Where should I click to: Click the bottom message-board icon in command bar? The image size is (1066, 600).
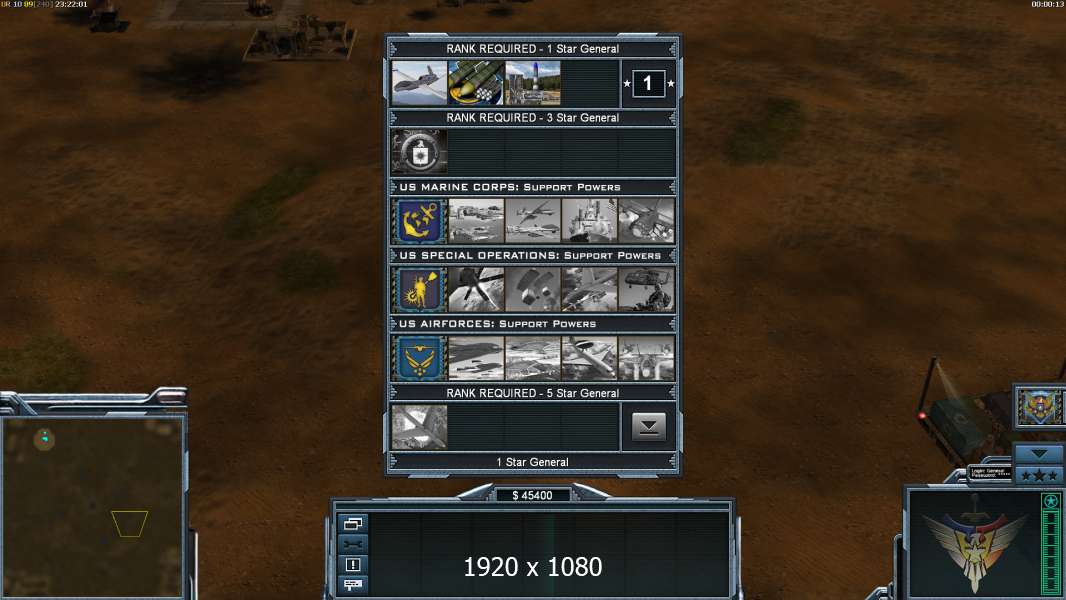(353, 584)
